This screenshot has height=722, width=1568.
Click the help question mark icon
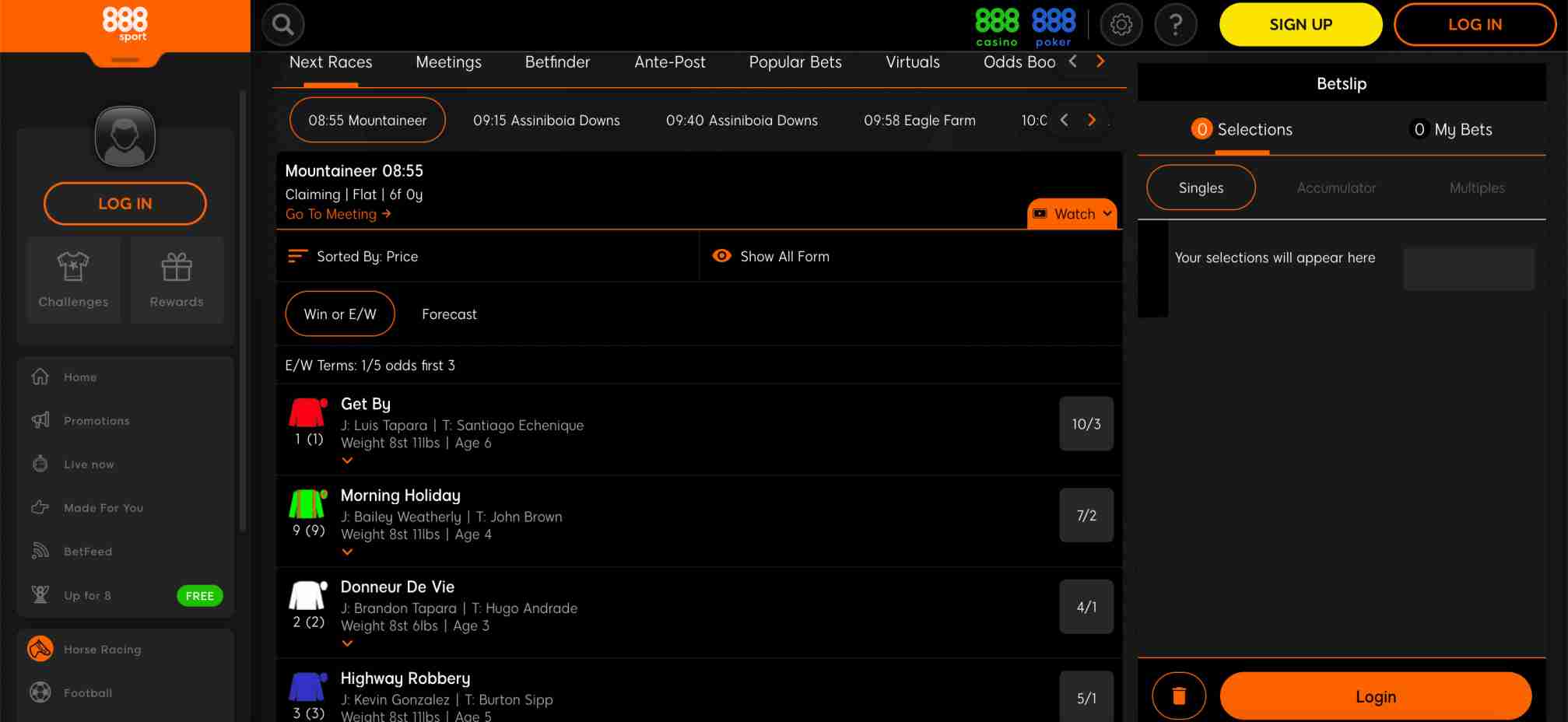point(1176,24)
